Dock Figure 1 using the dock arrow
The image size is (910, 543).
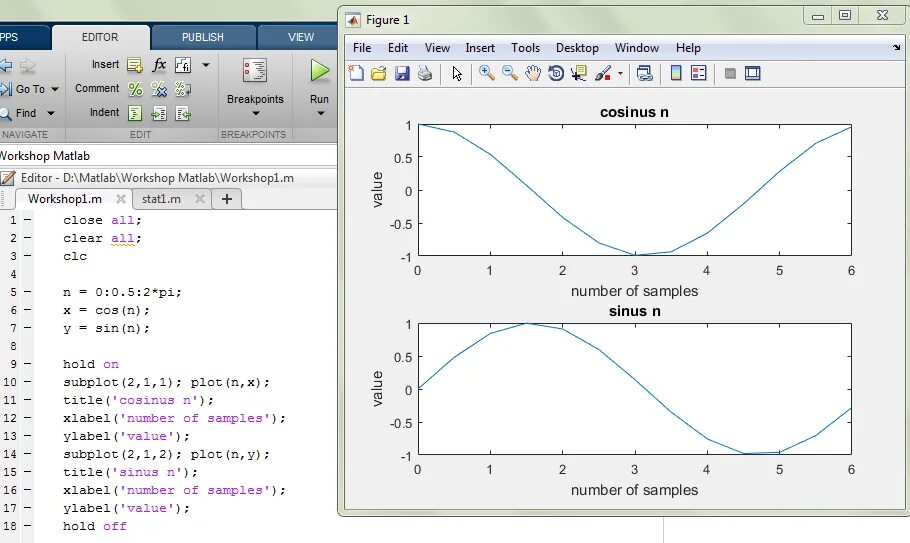[x=897, y=48]
